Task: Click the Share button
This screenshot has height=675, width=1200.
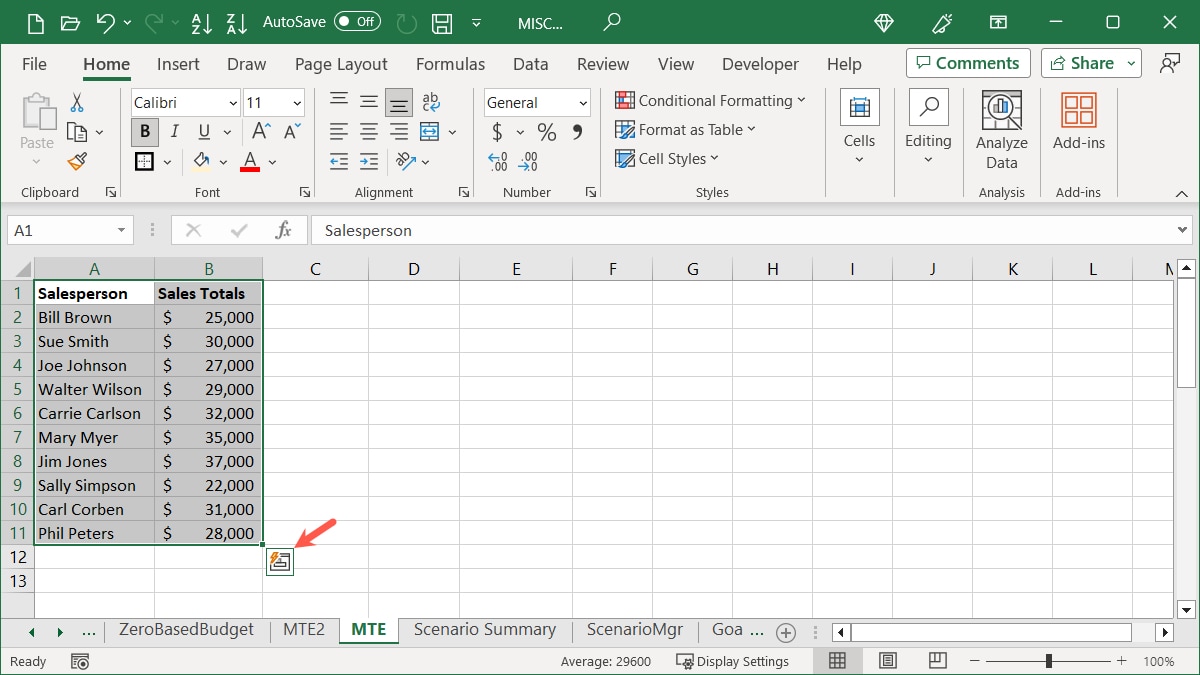Action: click(x=1090, y=63)
